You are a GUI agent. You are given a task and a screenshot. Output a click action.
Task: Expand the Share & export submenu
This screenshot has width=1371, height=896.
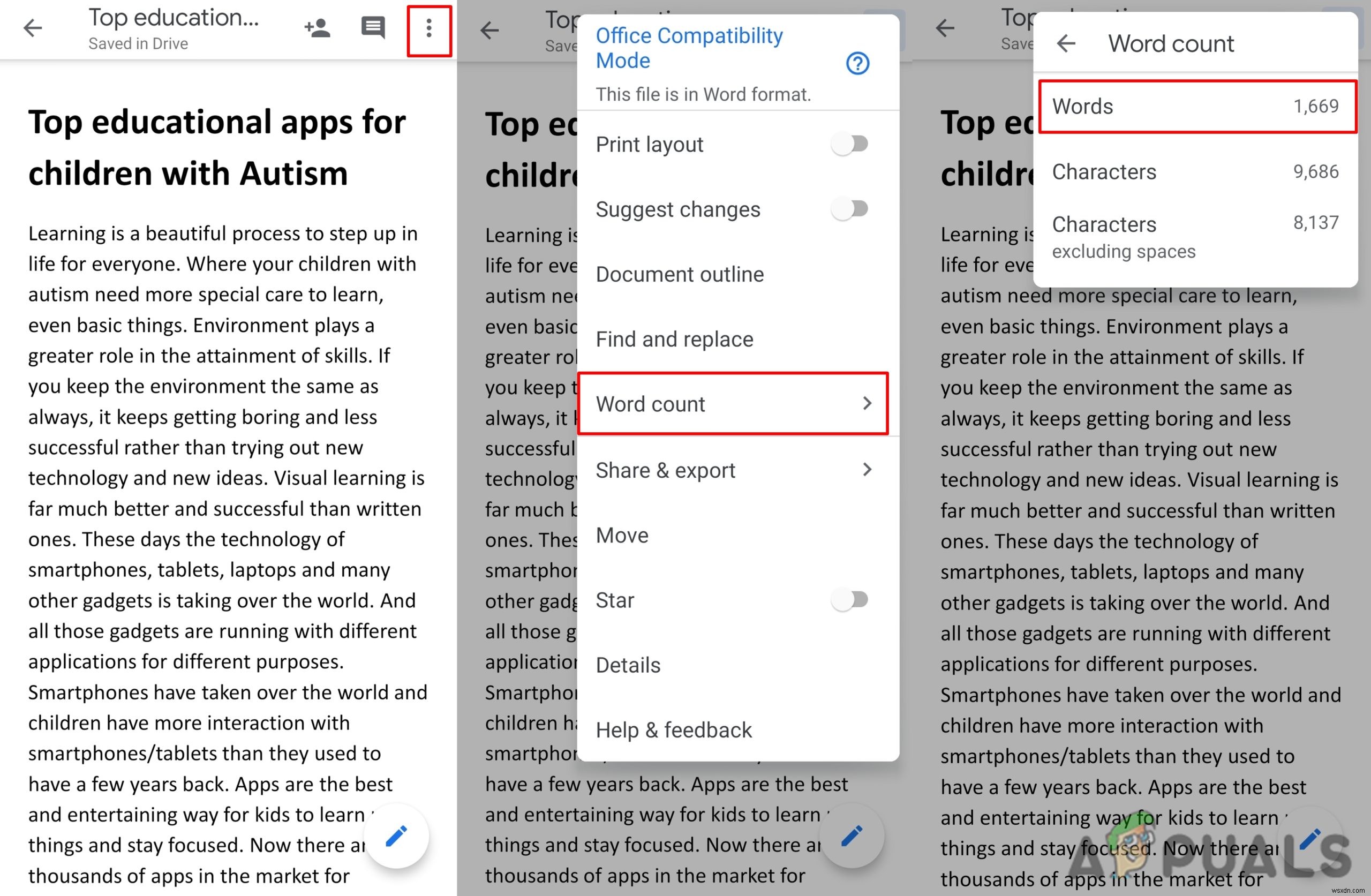tap(734, 470)
